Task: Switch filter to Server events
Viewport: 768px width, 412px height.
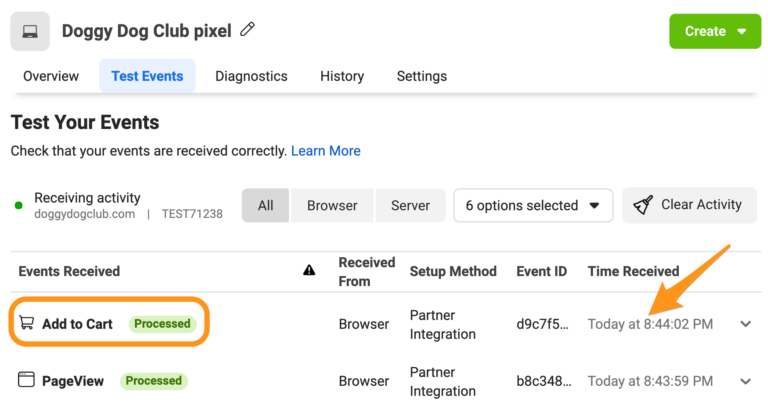Action: [x=410, y=205]
